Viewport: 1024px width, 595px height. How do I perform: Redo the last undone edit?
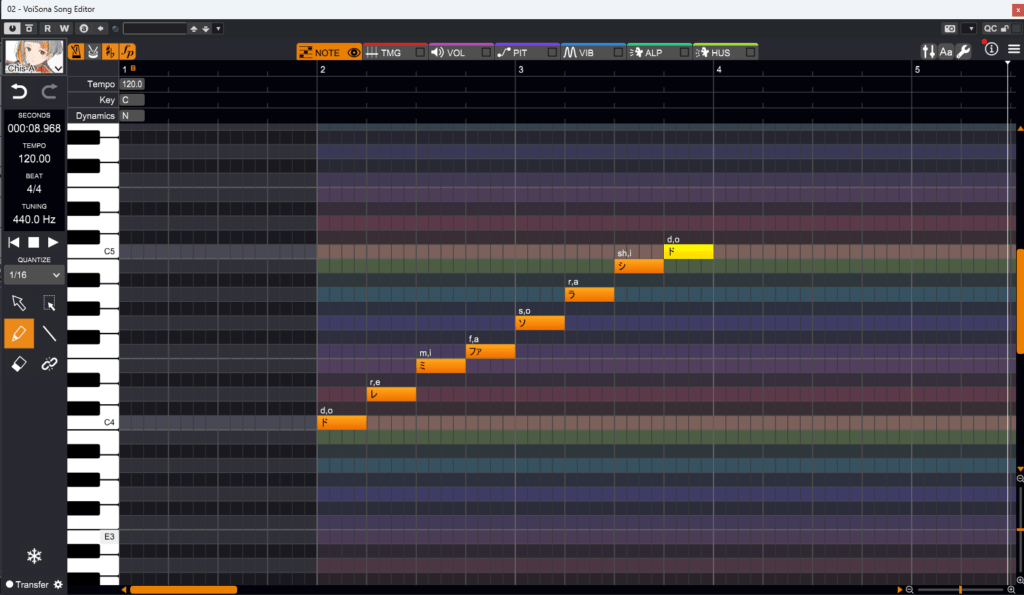(x=50, y=92)
